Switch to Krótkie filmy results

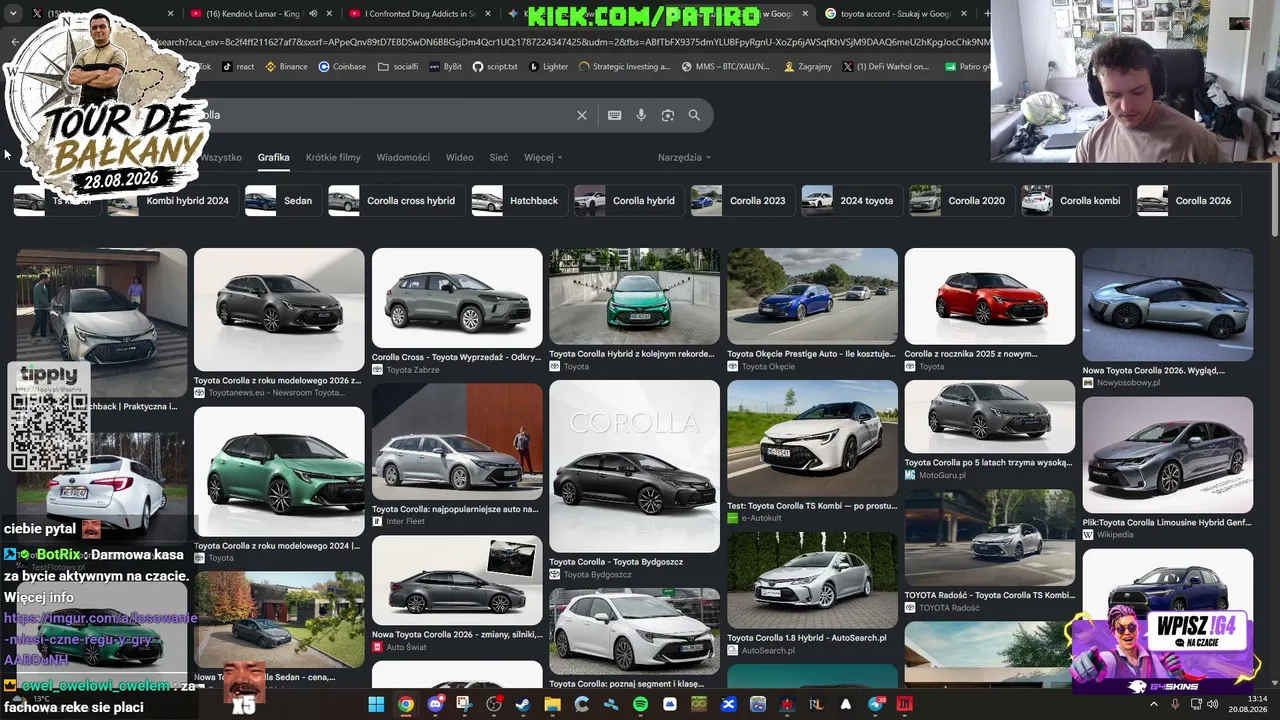[x=333, y=157]
